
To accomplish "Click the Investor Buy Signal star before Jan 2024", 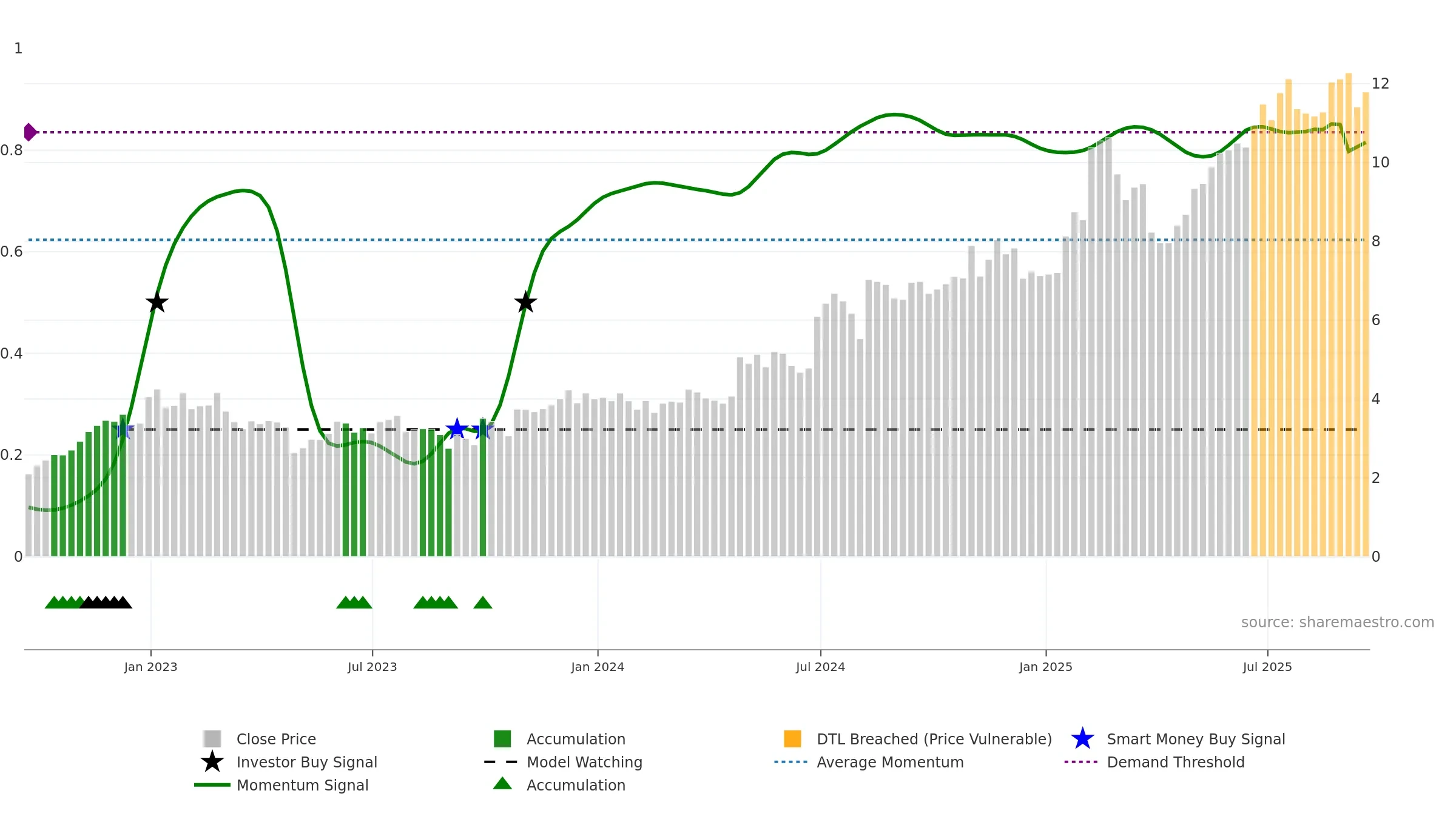I will 525,302.
